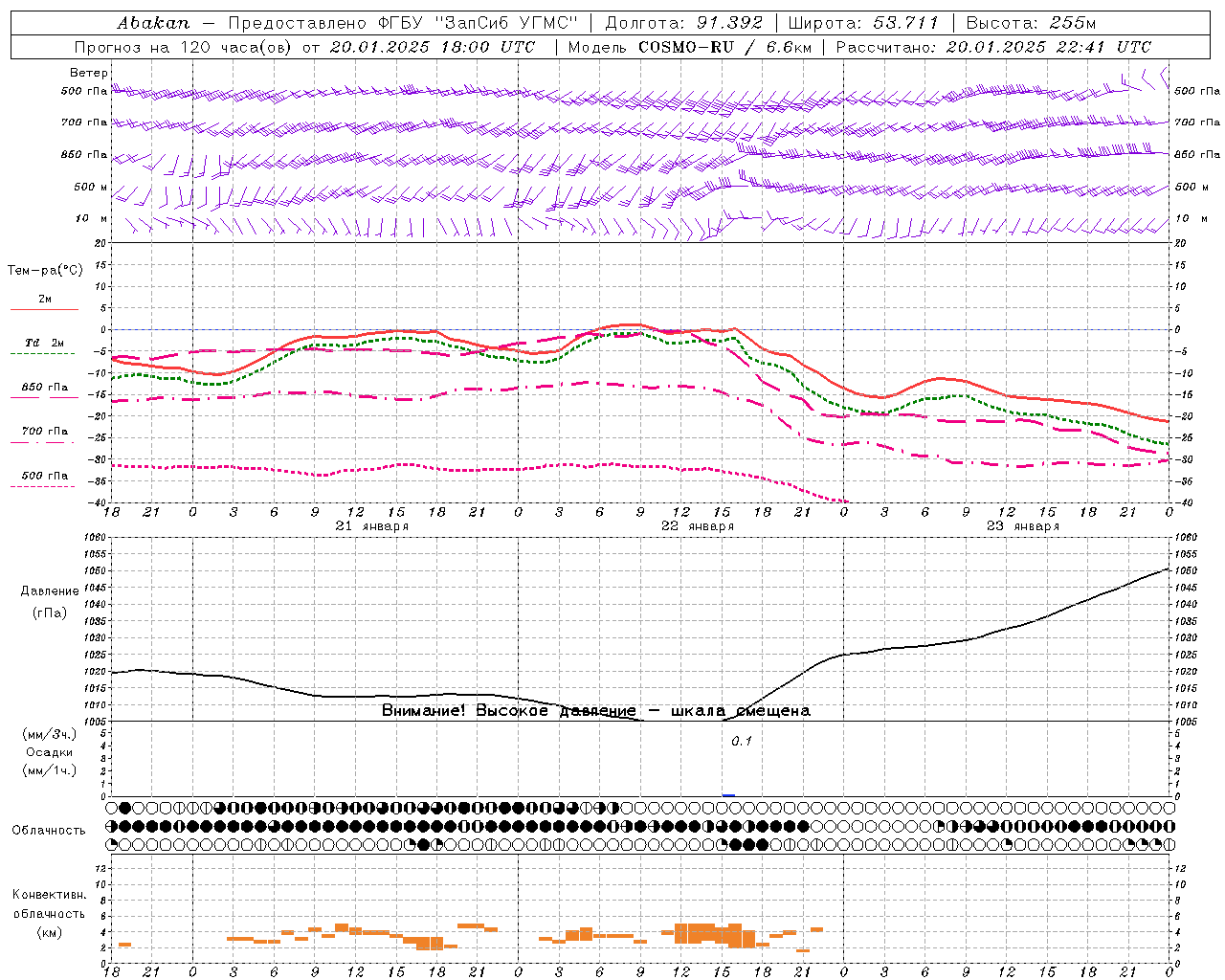Click the "Td 2м" dew point legend label
1225x980 pixels.
click(x=44, y=343)
